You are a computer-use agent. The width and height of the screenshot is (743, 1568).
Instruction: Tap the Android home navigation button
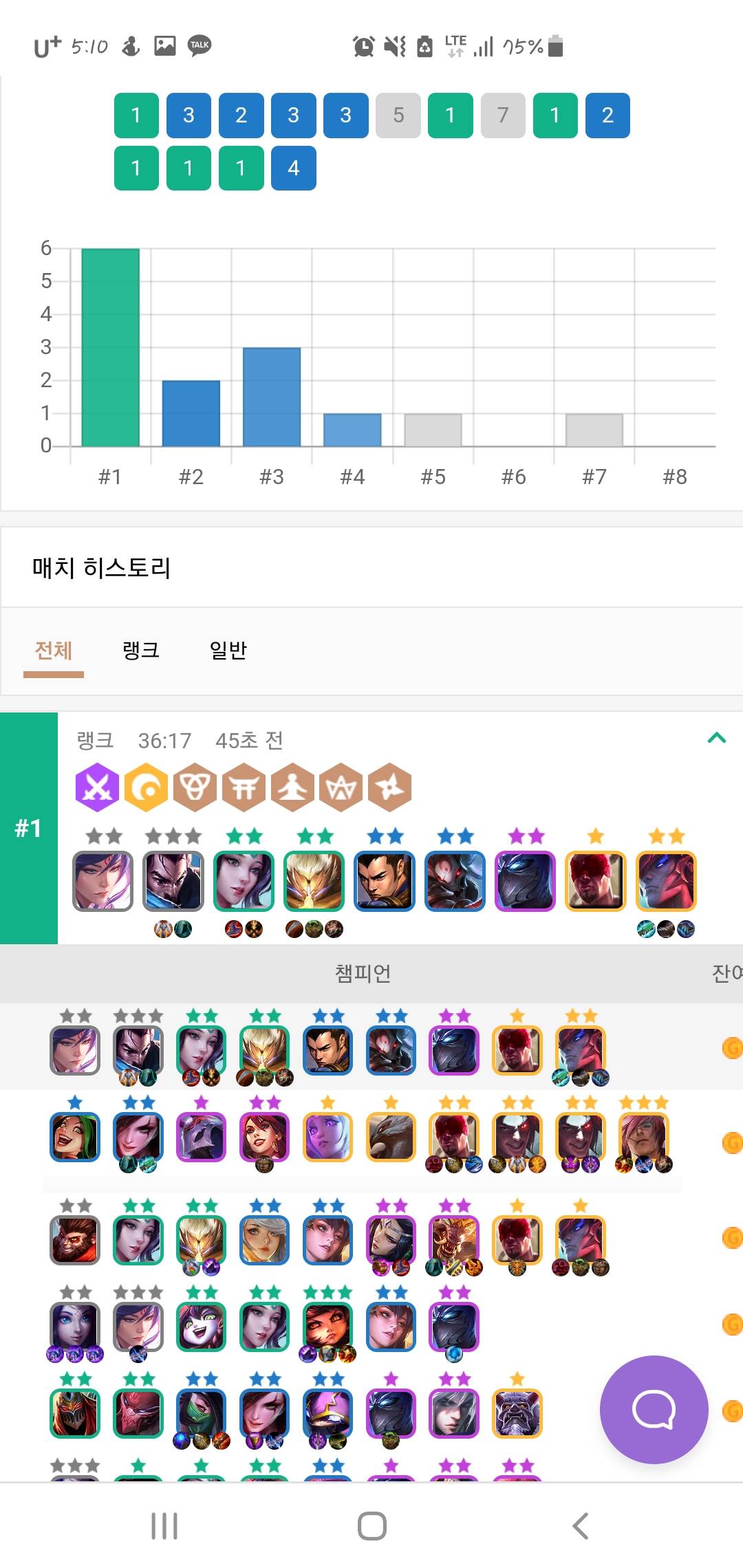click(x=372, y=1526)
